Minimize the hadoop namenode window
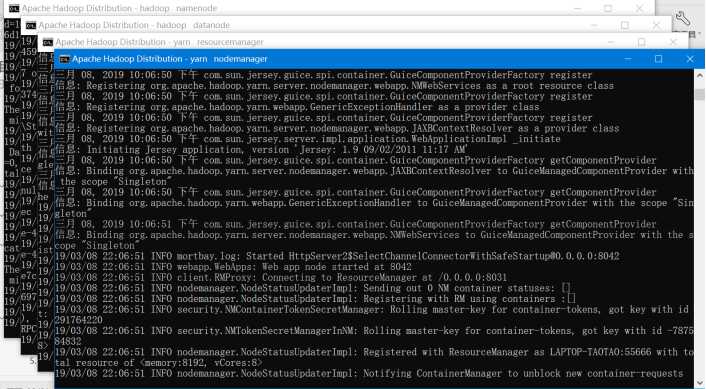 (578, 9)
